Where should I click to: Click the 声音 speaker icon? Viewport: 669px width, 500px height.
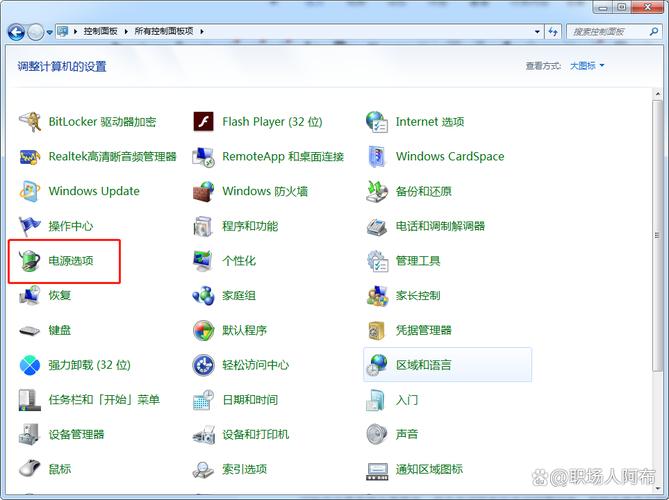pyautogui.click(x=377, y=434)
